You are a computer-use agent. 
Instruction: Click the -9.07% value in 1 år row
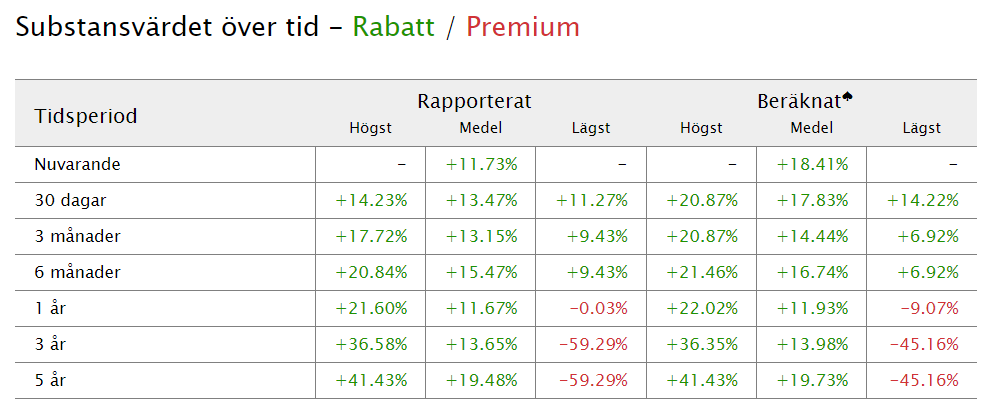pyautogui.click(x=930, y=308)
